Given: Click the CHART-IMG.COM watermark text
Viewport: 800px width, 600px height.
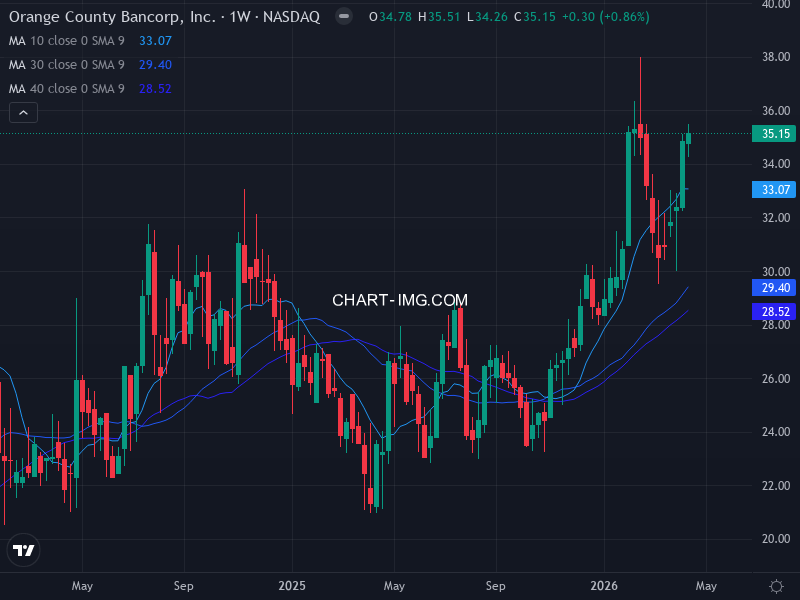Looking at the screenshot, I should [400, 300].
